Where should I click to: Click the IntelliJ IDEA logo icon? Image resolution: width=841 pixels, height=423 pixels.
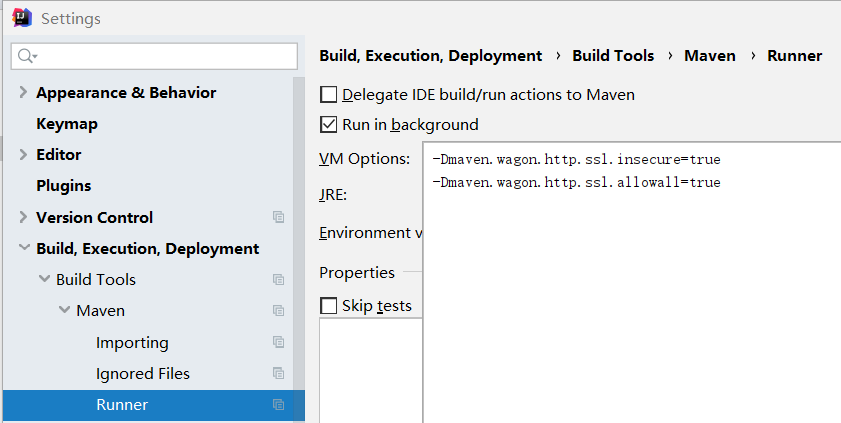click(x=22, y=18)
